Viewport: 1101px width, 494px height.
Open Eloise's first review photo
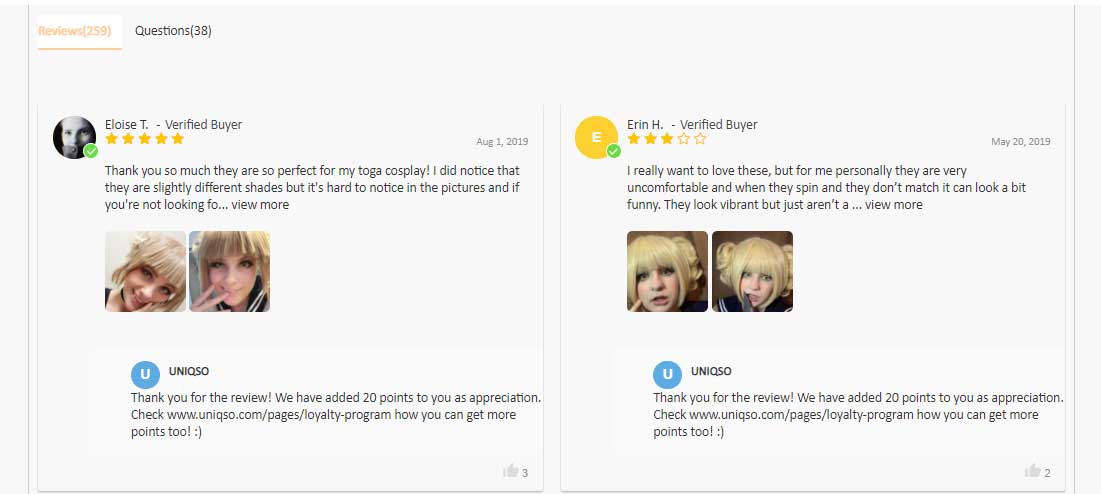pos(145,272)
